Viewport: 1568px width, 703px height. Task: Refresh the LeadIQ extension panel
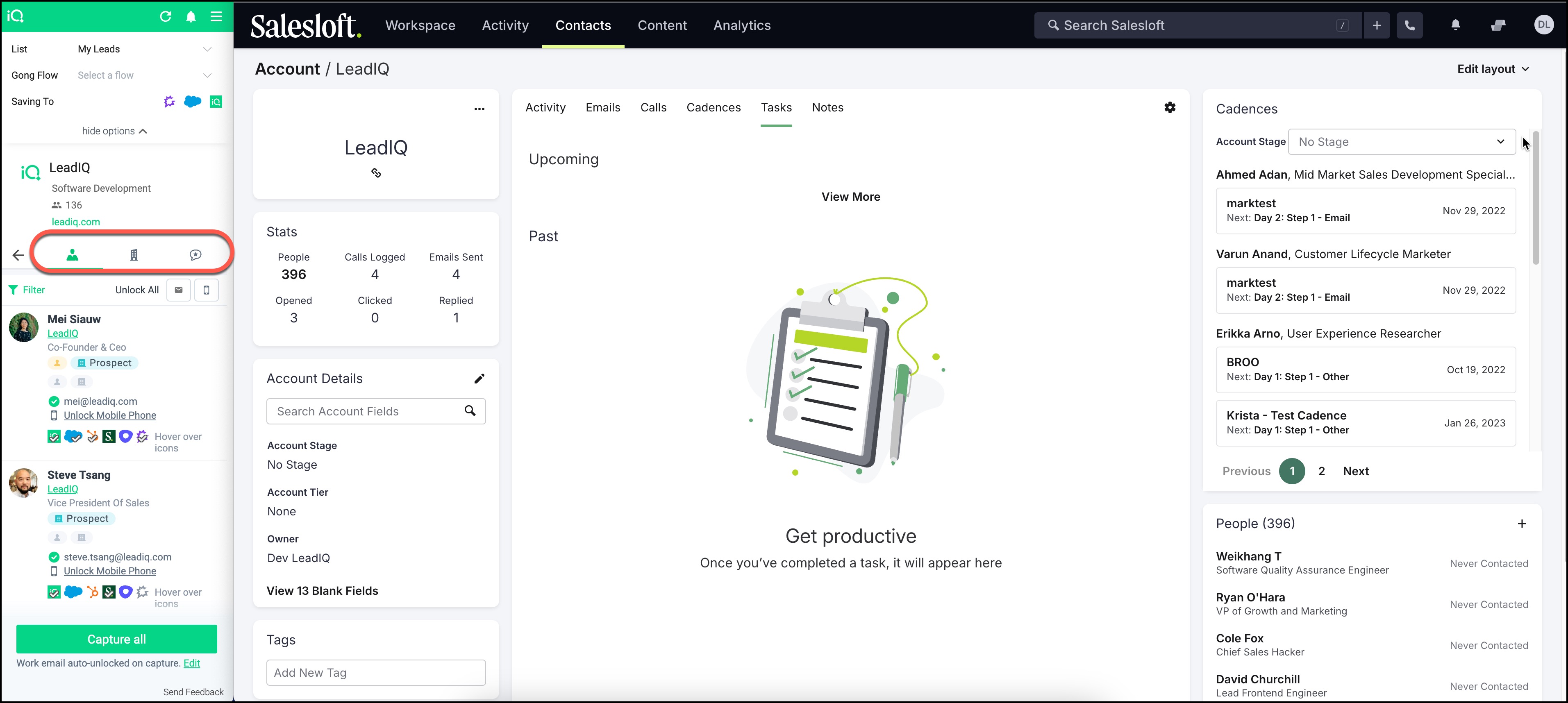coord(166,16)
